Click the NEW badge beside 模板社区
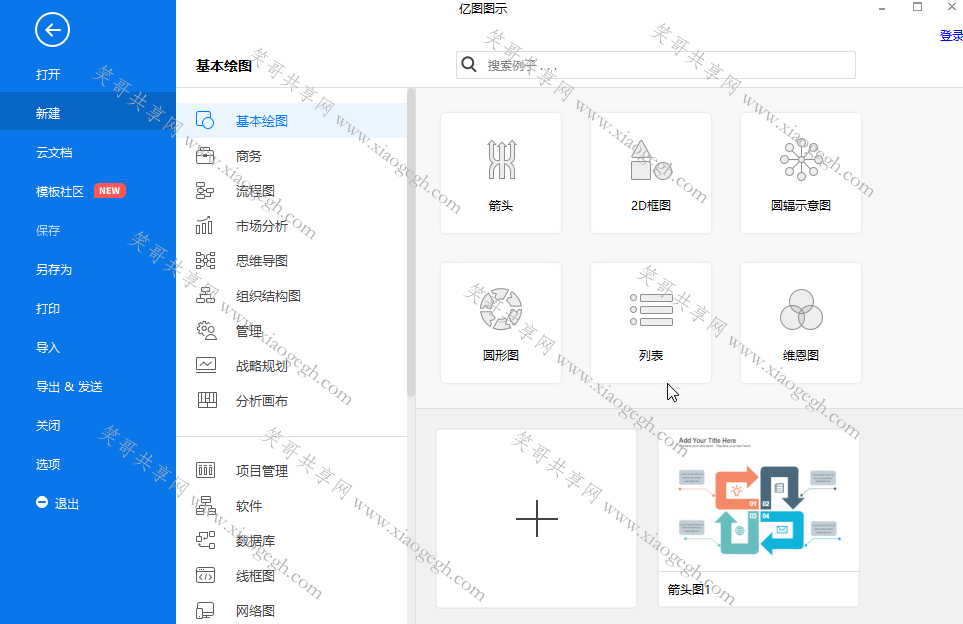The width and height of the screenshot is (963, 624). [110, 191]
